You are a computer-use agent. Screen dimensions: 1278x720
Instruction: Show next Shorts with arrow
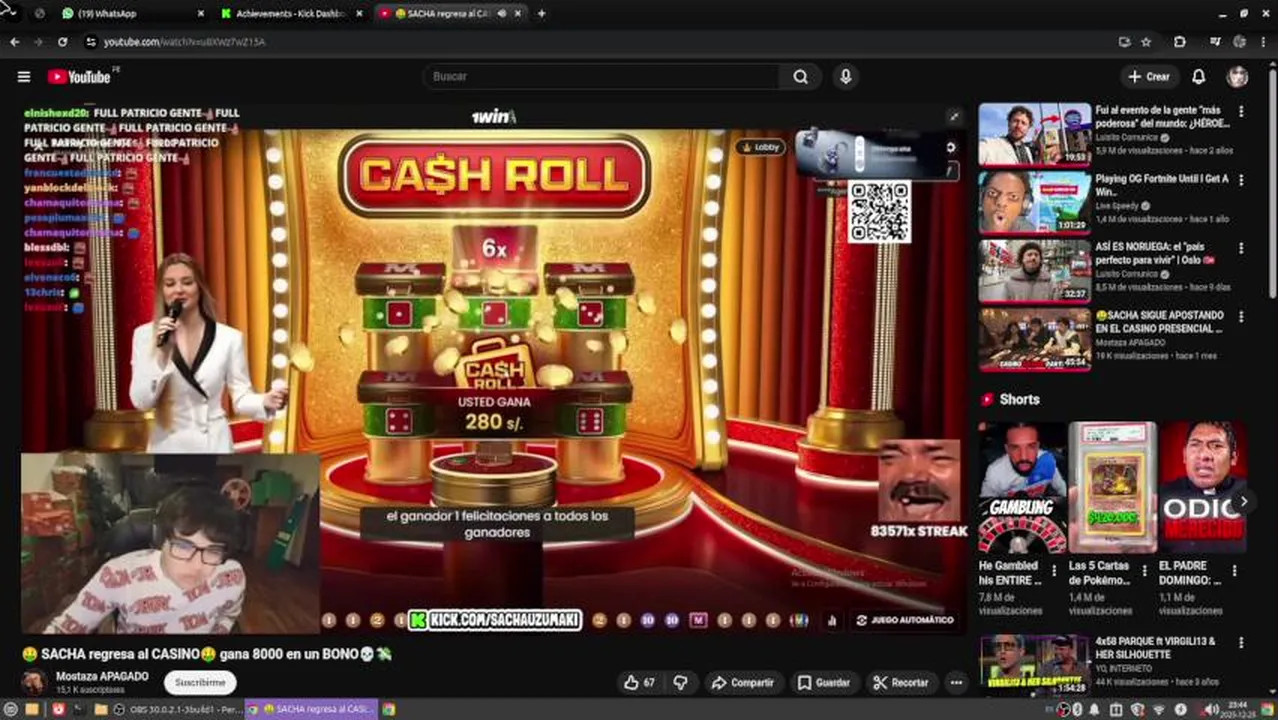click(x=1243, y=501)
